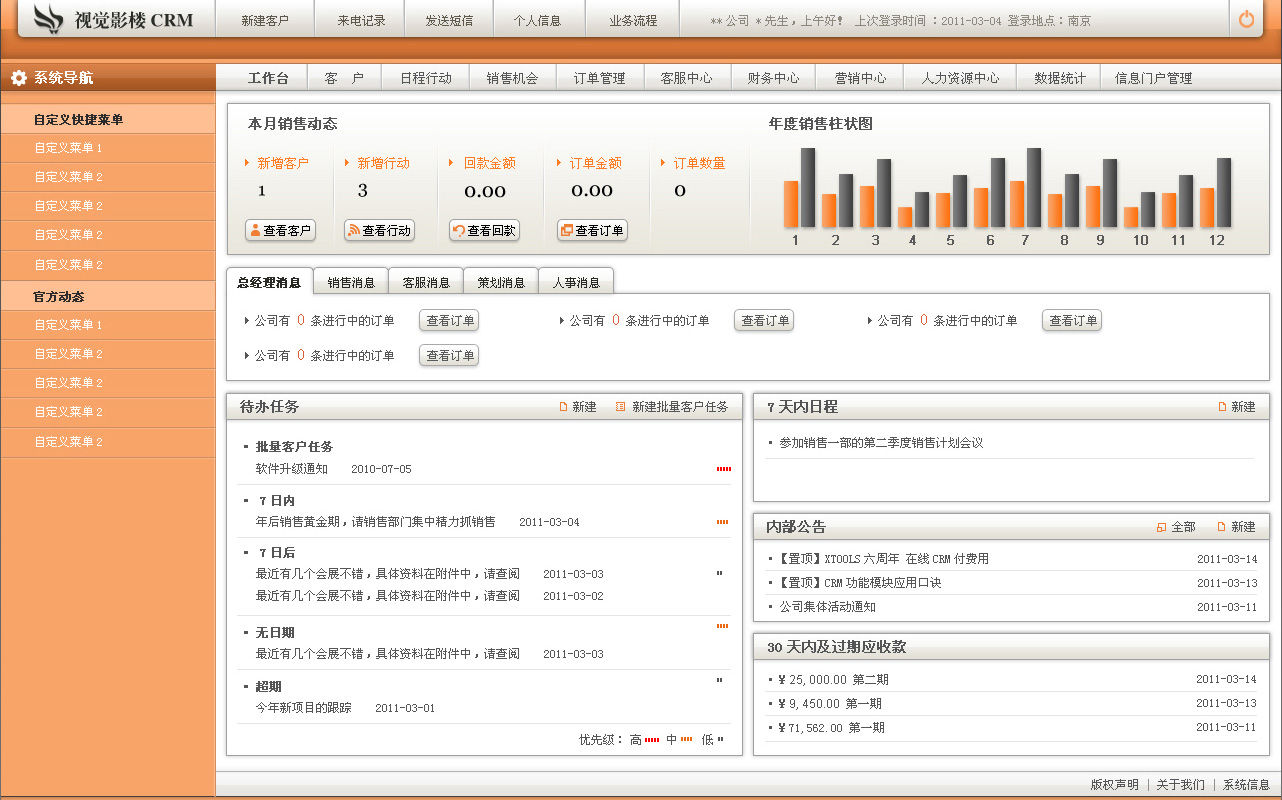Viewport: 1282px width, 800px height.
Task: Click 超期 group heading
Action: pyautogui.click(x=268, y=687)
